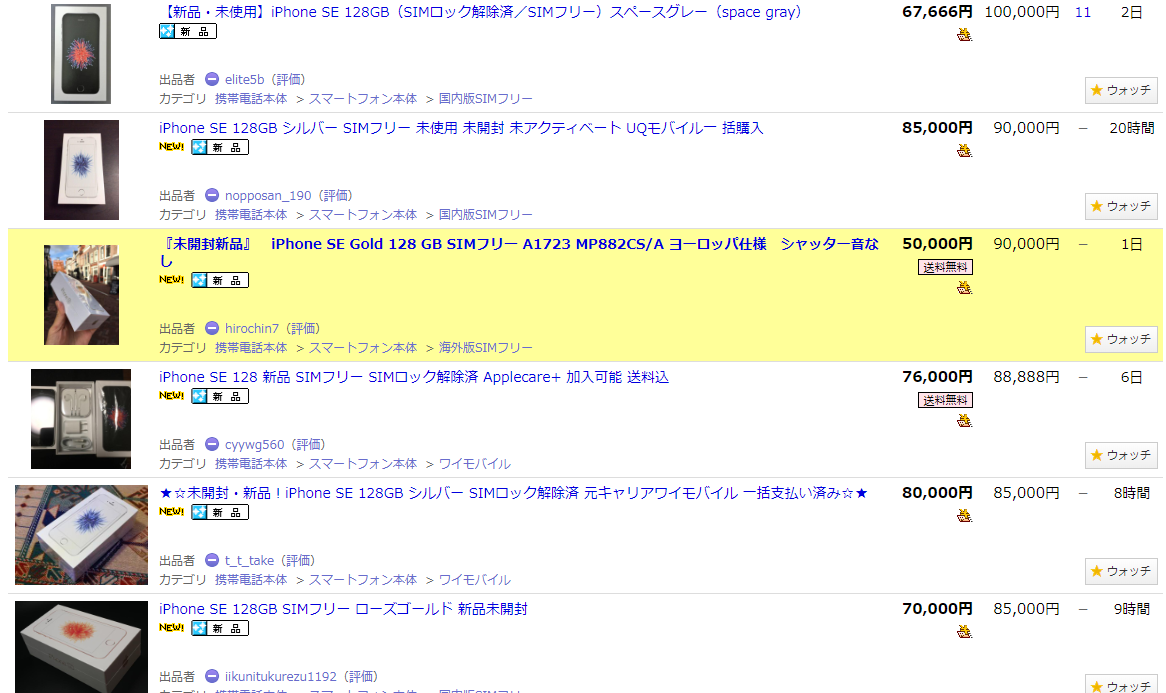
Task: Open seller elite5b profile
Action: tap(245, 80)
